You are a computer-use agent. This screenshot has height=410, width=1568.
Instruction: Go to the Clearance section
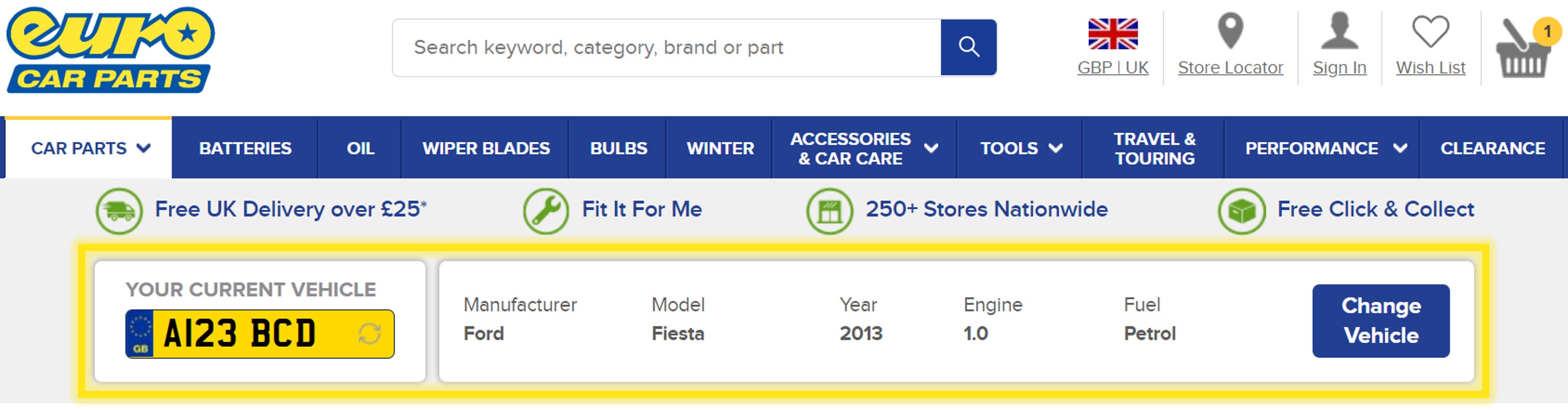1492,148
